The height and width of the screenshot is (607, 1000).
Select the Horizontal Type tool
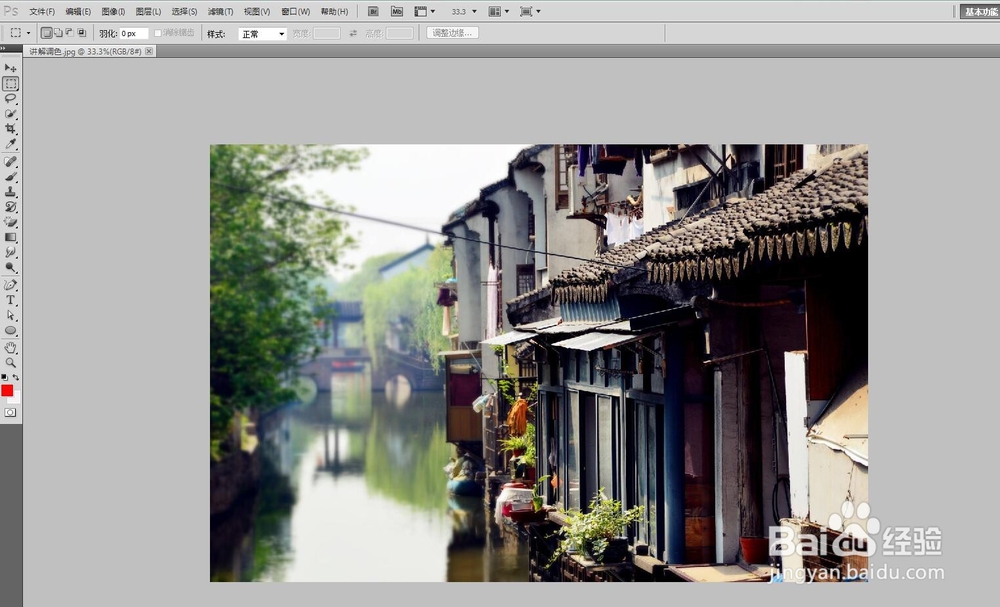point(10,300)
